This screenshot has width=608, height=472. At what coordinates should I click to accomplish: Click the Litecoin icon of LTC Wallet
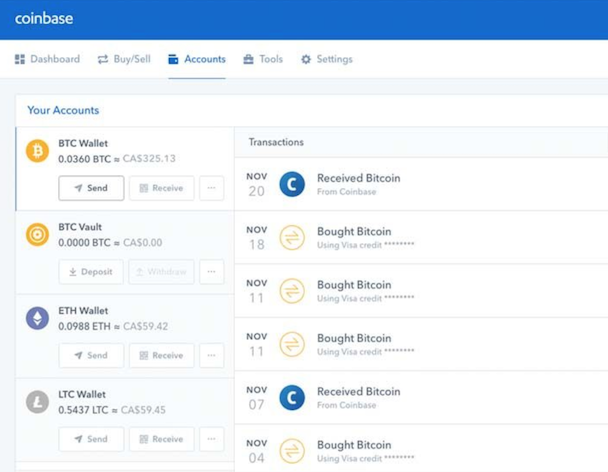pyautogui.click(x=37, y=402)
